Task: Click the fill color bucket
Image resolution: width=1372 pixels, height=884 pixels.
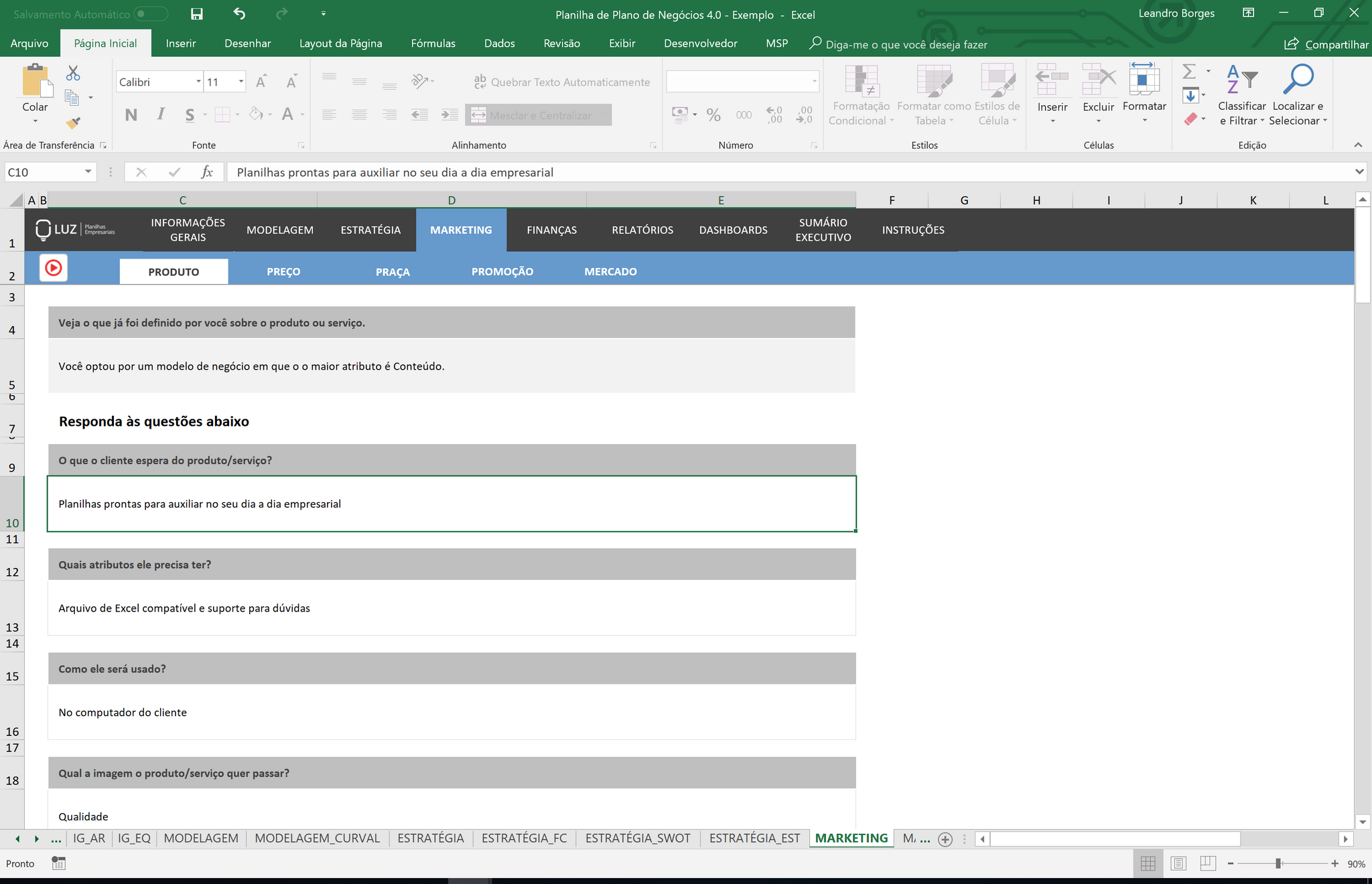Action: tap(256, 115)
